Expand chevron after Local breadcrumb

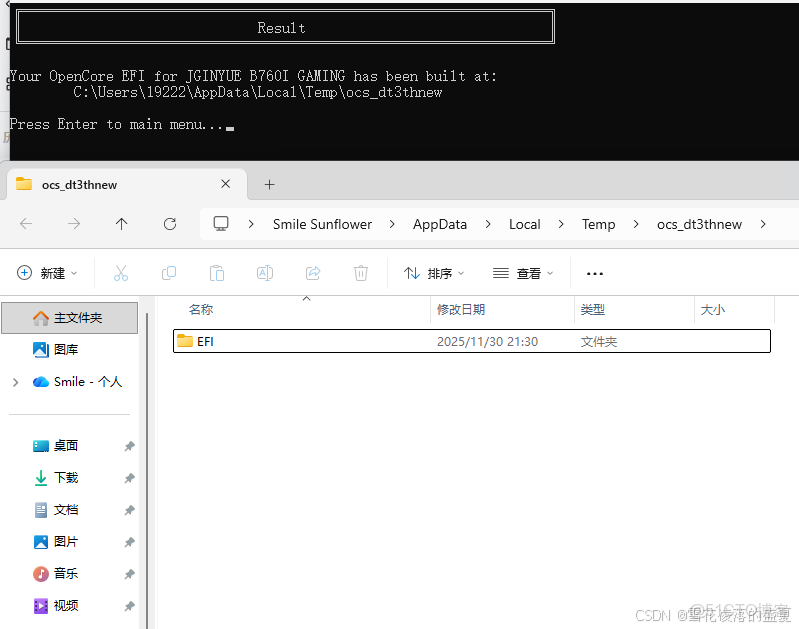pos(561,224)
